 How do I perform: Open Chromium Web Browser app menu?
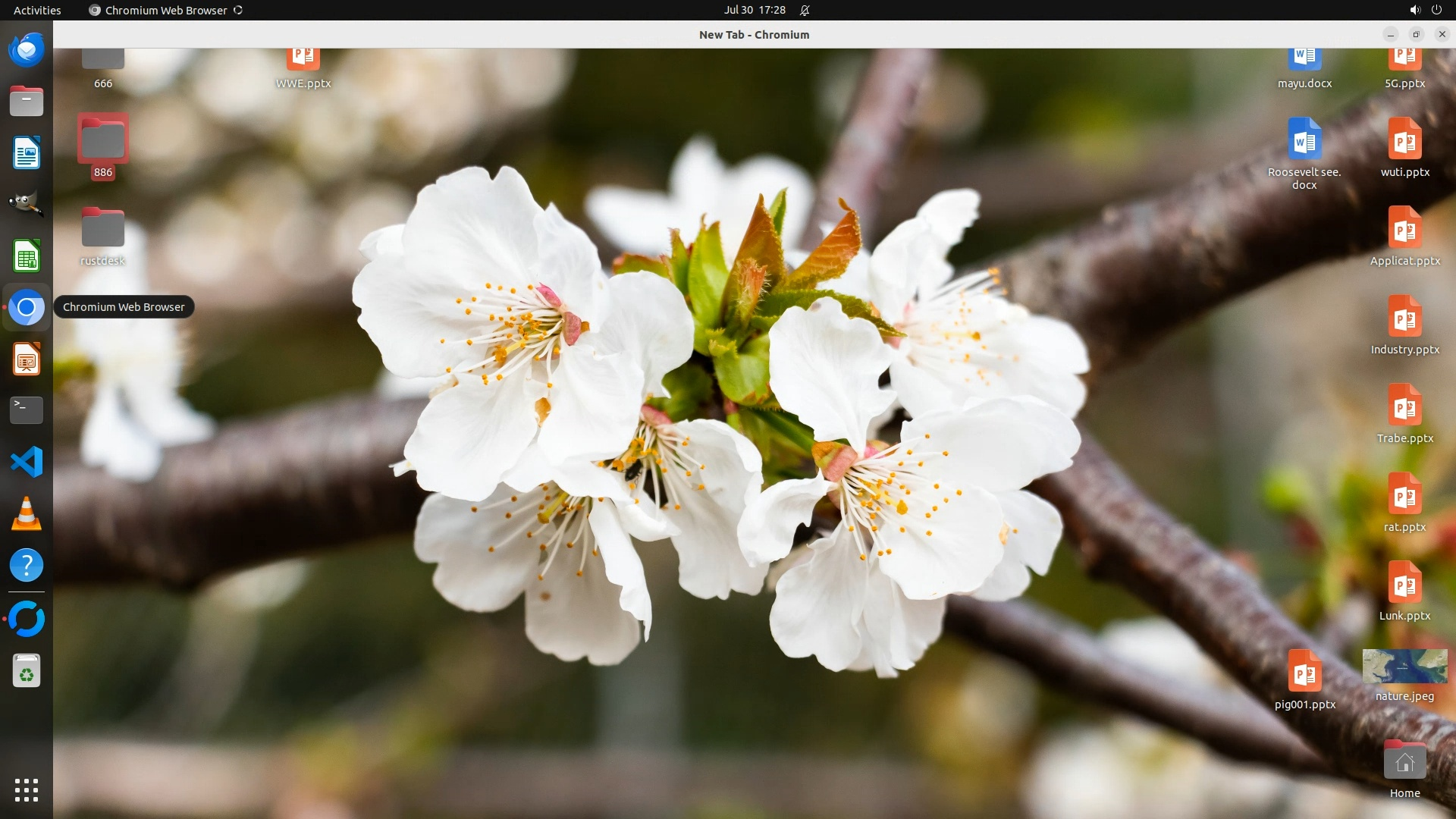(x=165, y=10)
